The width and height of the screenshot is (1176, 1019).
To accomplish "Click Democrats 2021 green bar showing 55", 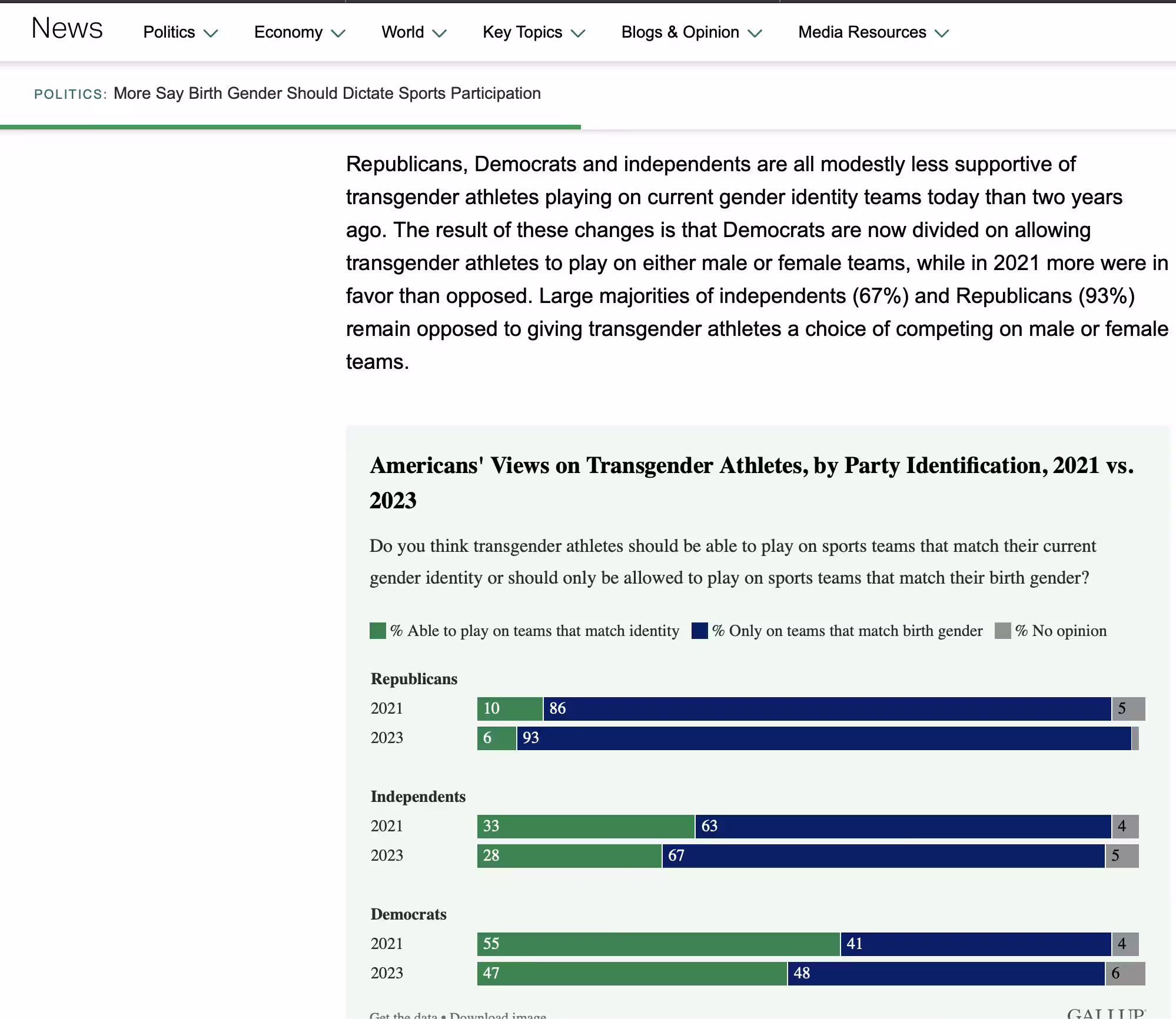I will click(658, 944).
